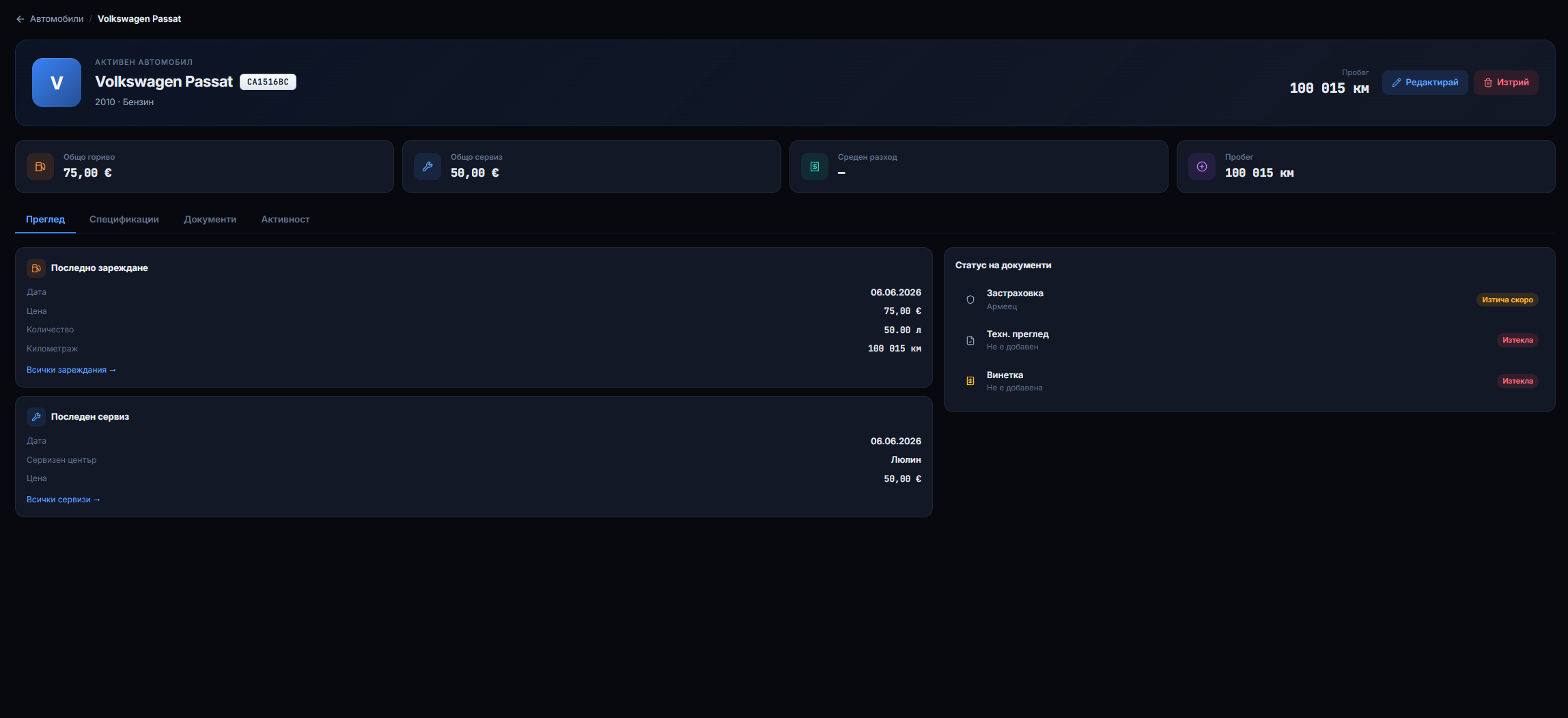The width and height of the screenshot is (1568, 718).
Task: Click the wrench icon in Последен сервиз header
Action: coord(36,417)
